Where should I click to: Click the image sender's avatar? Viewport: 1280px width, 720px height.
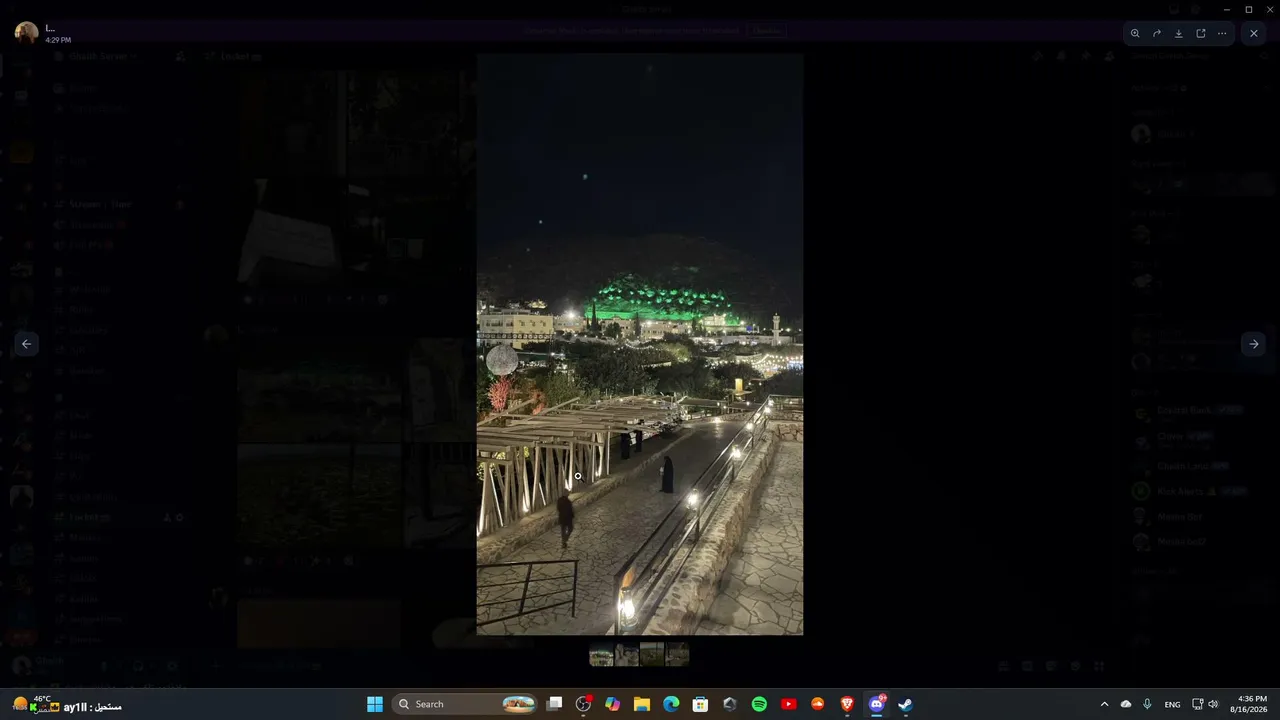point(27,33)
